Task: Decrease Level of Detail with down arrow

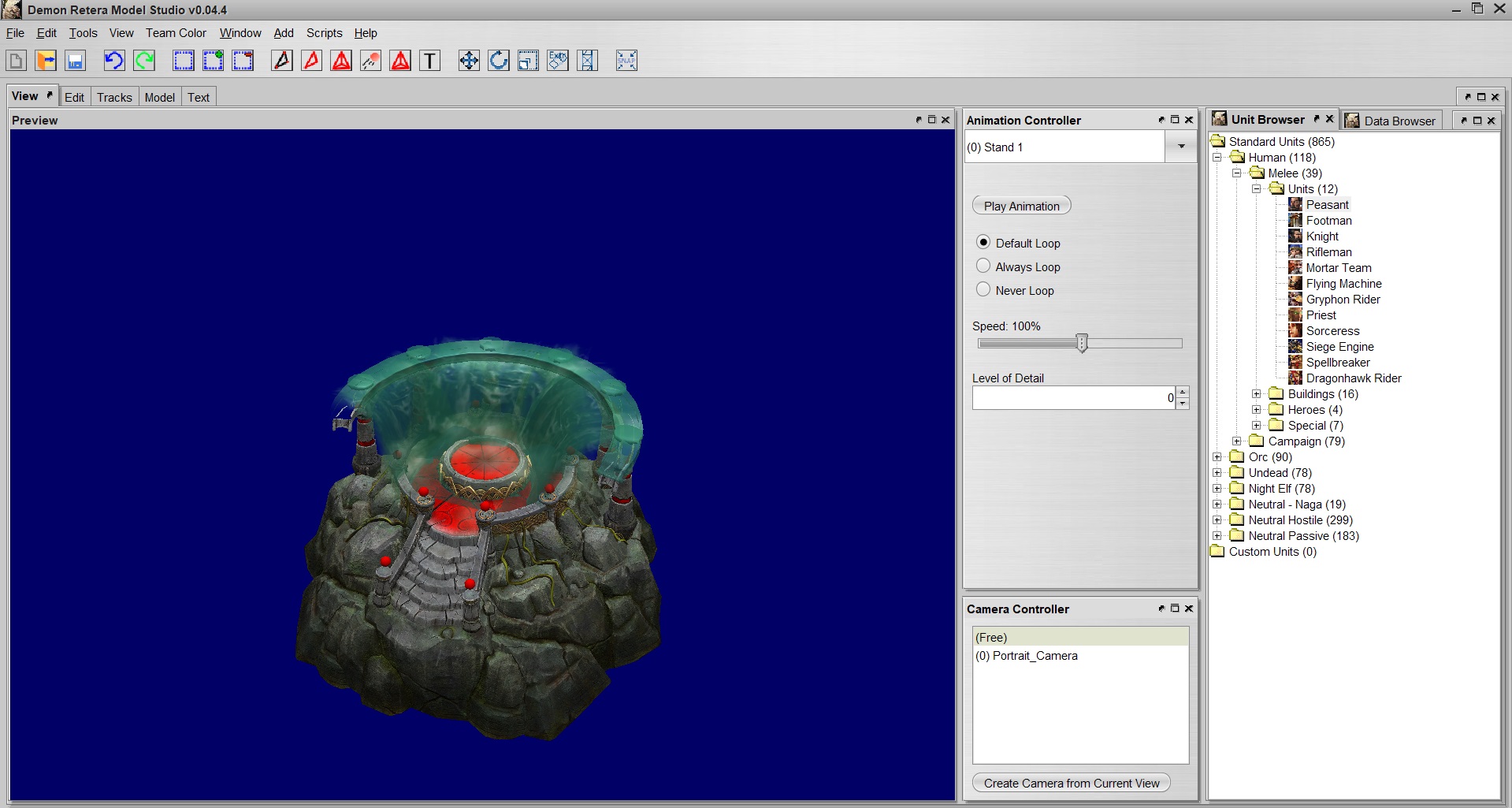Action: [1182, 403]
